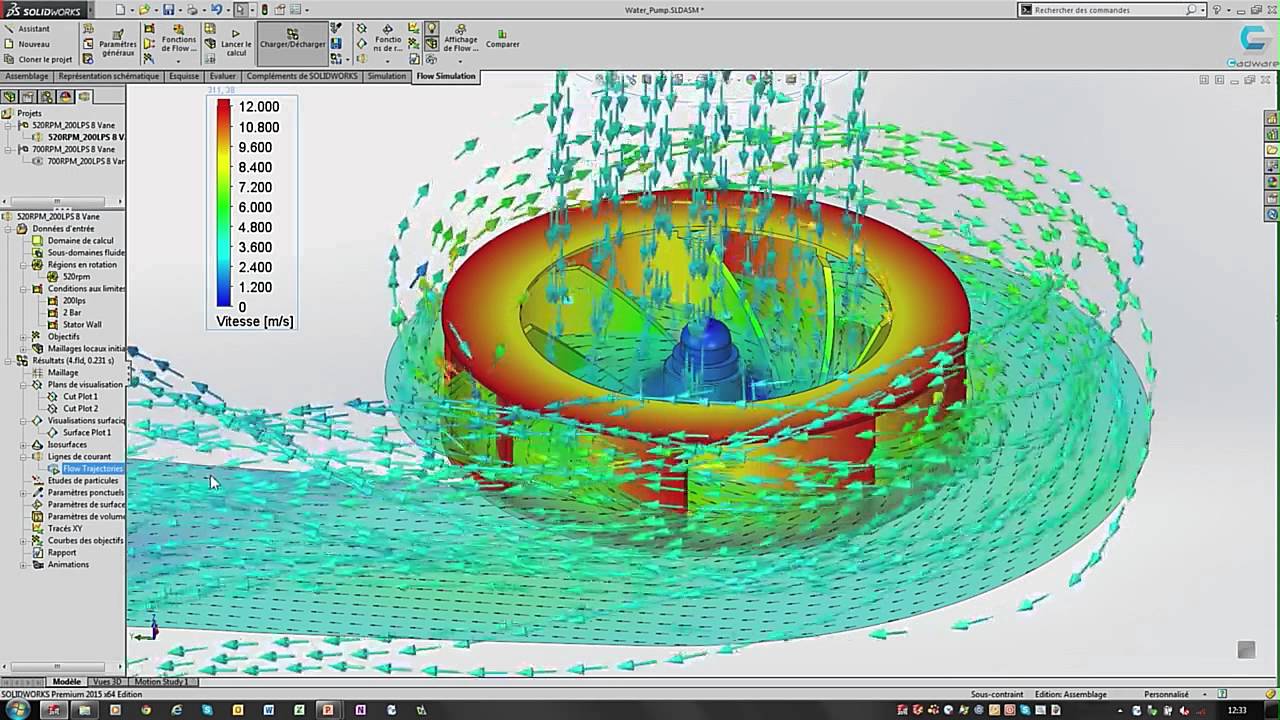Screen dimensions: 1280x720
Task: Click the Rebuild traffic light icon
Action: click(264, 10)
